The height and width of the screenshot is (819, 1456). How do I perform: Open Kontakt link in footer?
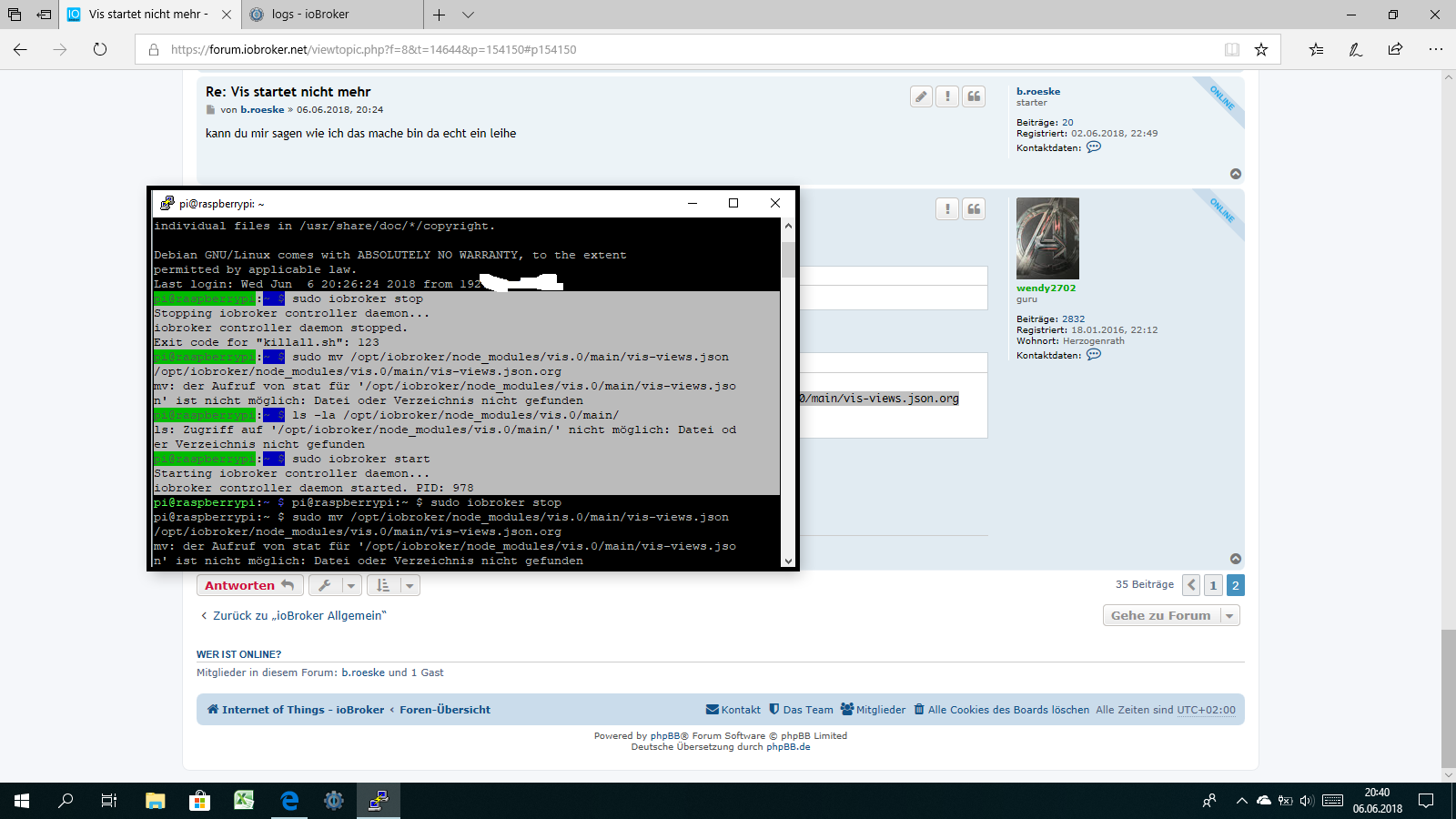733,710
